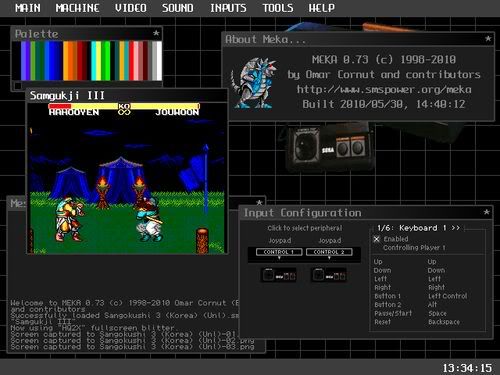Click the dragon mascot icon in About Meka
This screenshot has height=375, width=500.
(254, 83)
